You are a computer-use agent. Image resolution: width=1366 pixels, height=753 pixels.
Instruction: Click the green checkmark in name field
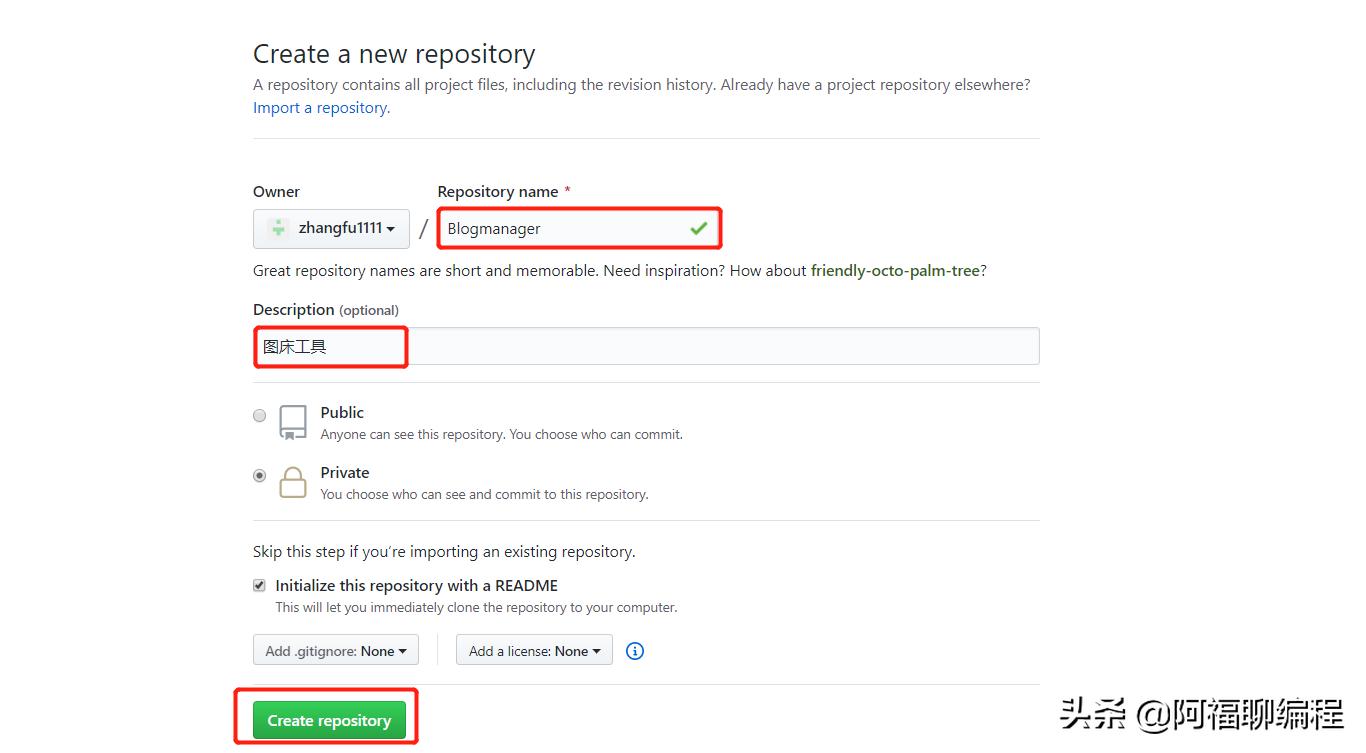[x=698, y=228]
